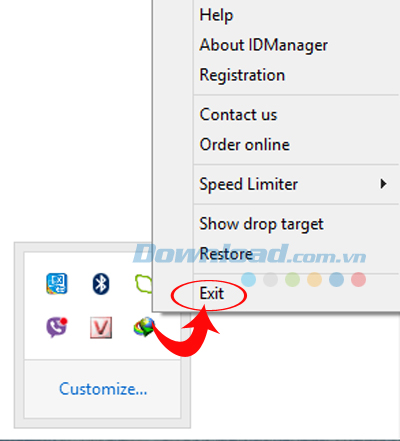Open the blue translation tray icon

coord(57,284)
